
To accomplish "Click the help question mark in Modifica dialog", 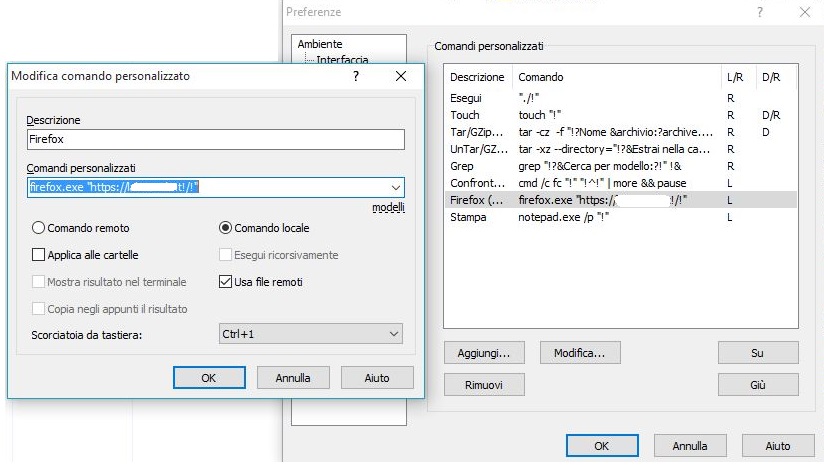I will pyautogui.click(x=356, y=76).
